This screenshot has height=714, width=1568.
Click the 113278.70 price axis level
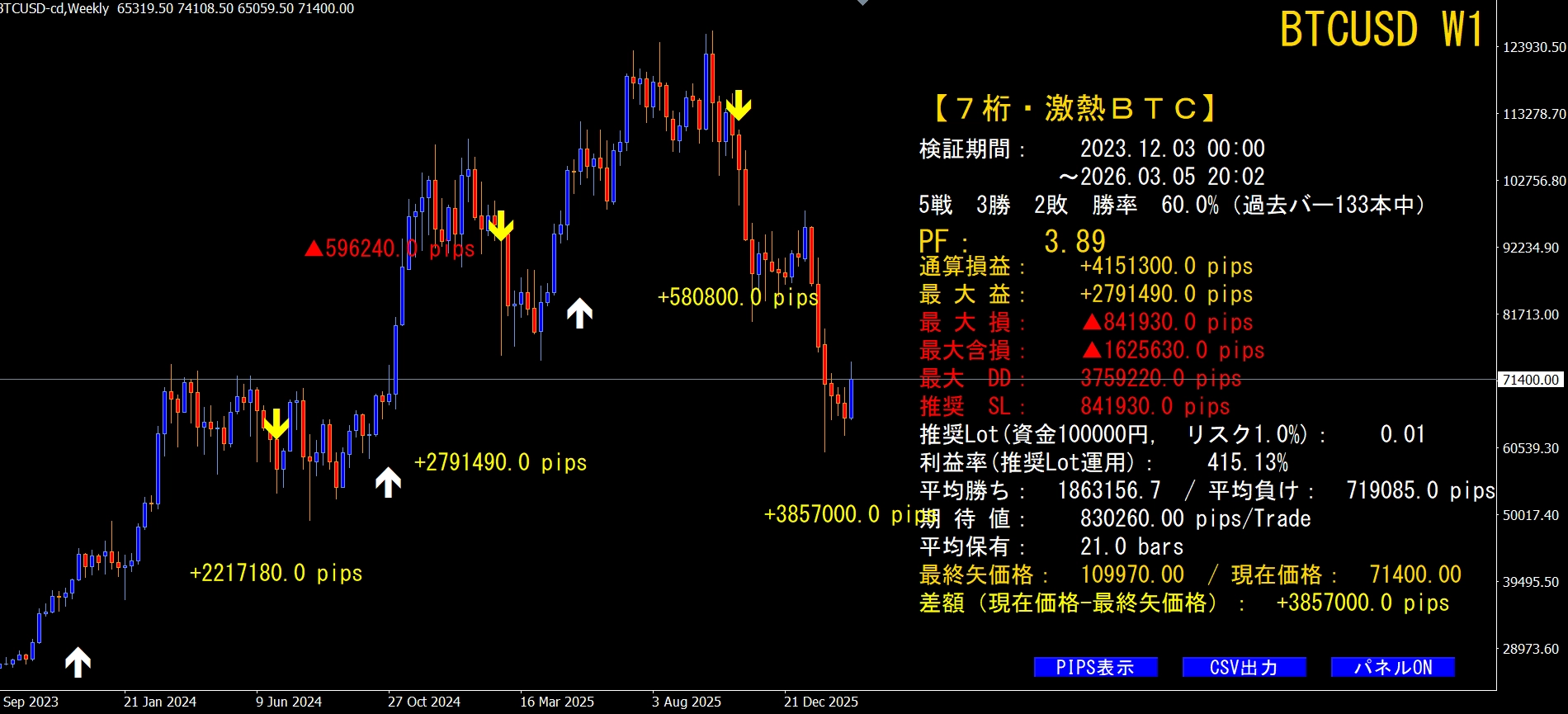(1534, 114)
